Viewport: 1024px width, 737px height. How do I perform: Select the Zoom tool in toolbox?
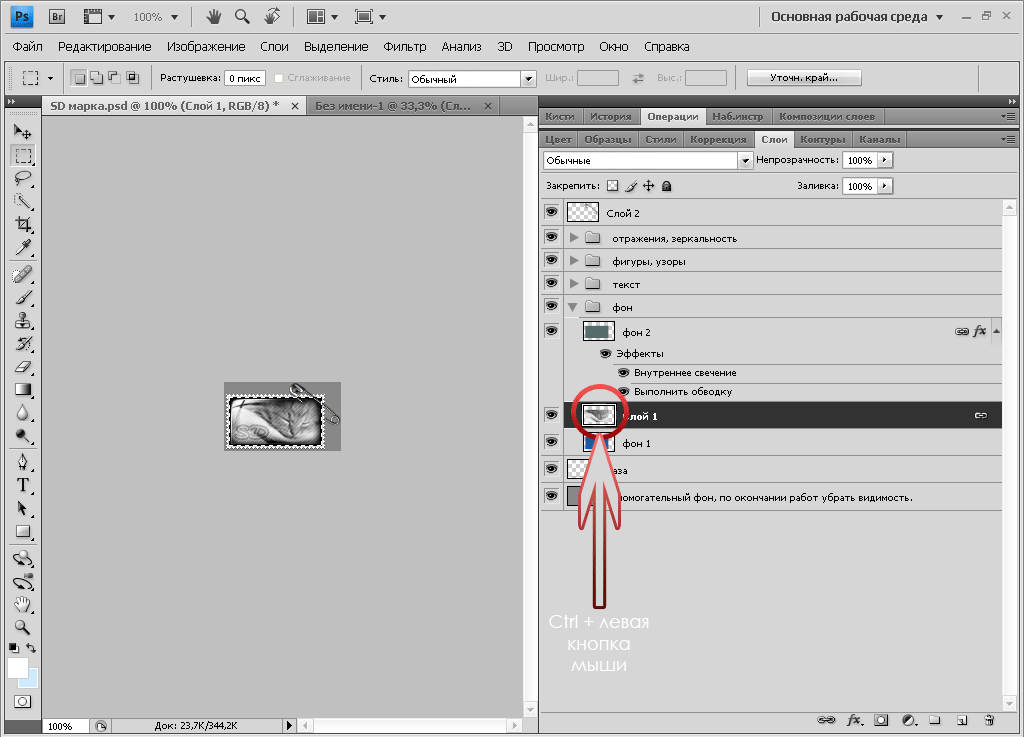point(23,627)
